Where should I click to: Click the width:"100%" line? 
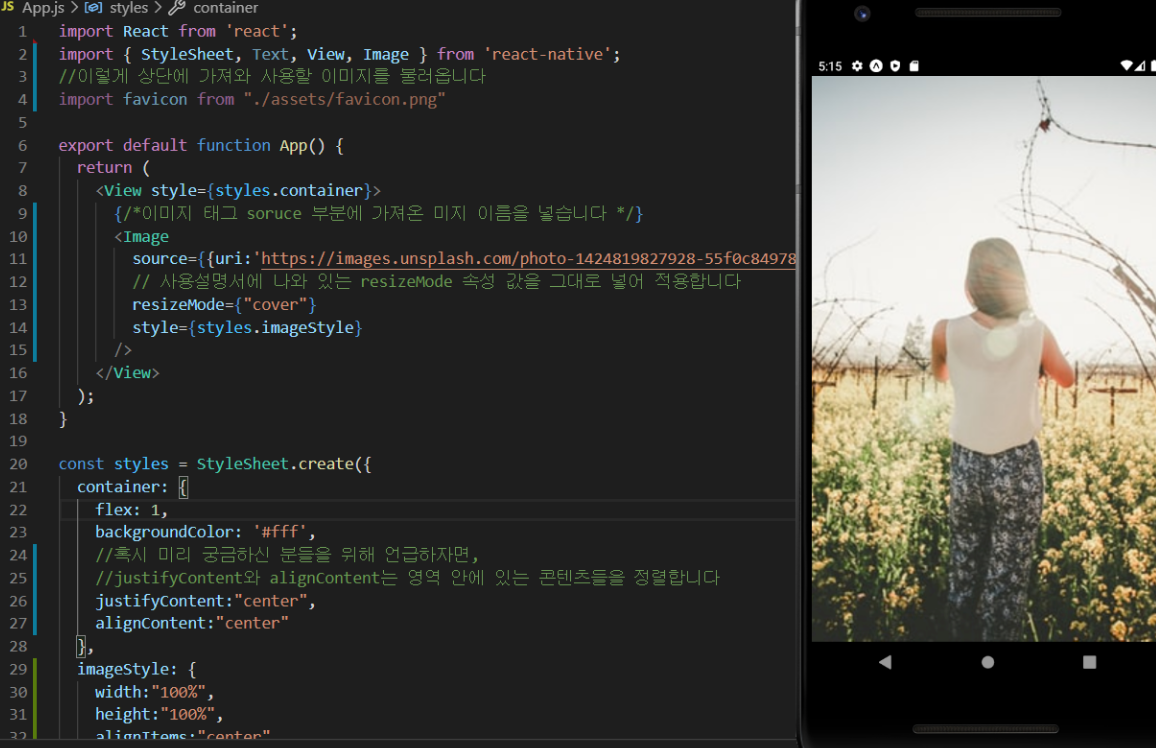154,692
